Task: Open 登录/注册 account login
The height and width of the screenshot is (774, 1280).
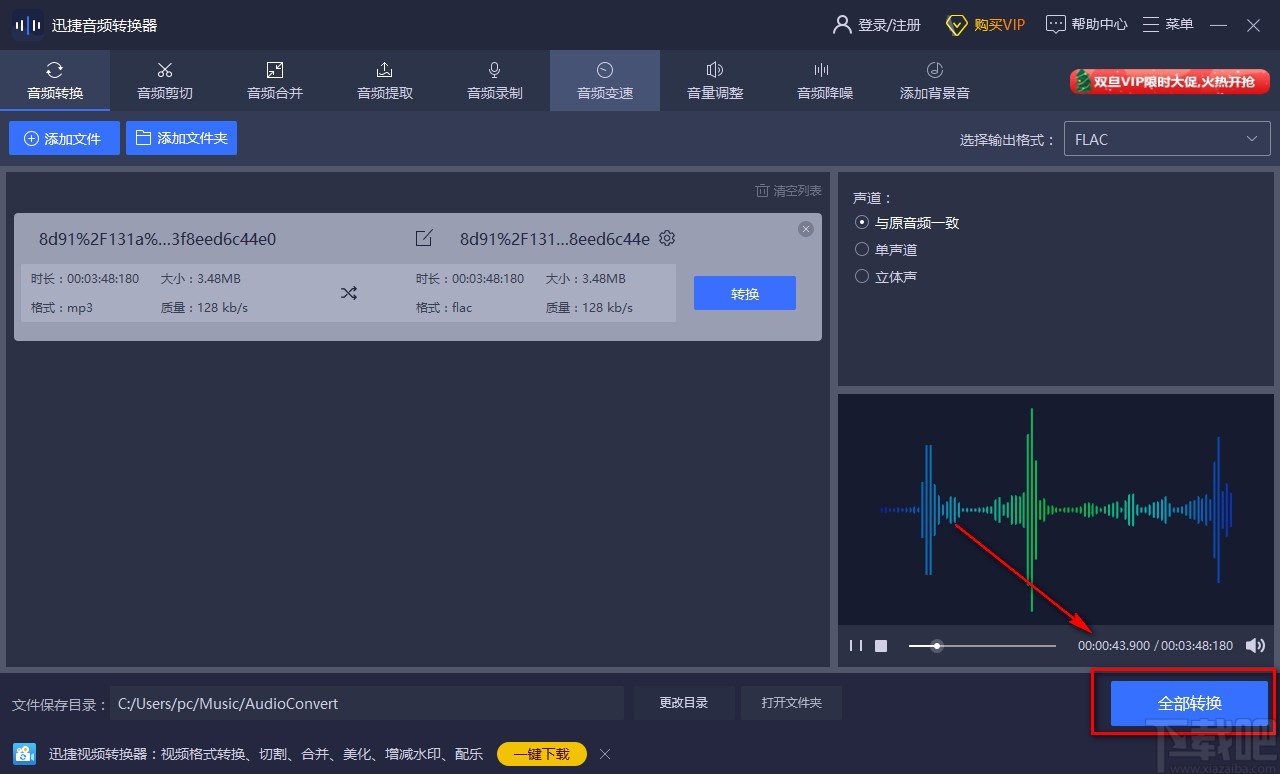Action: 877,24
